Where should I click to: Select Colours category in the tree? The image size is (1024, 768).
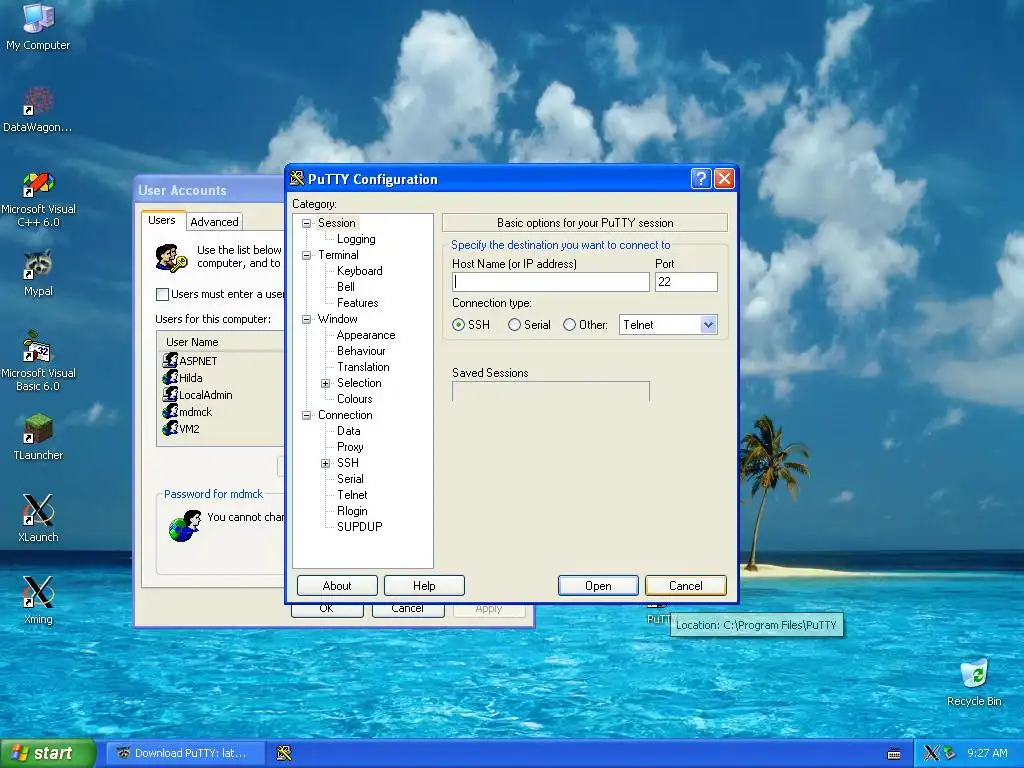click(x=355, y=399)
